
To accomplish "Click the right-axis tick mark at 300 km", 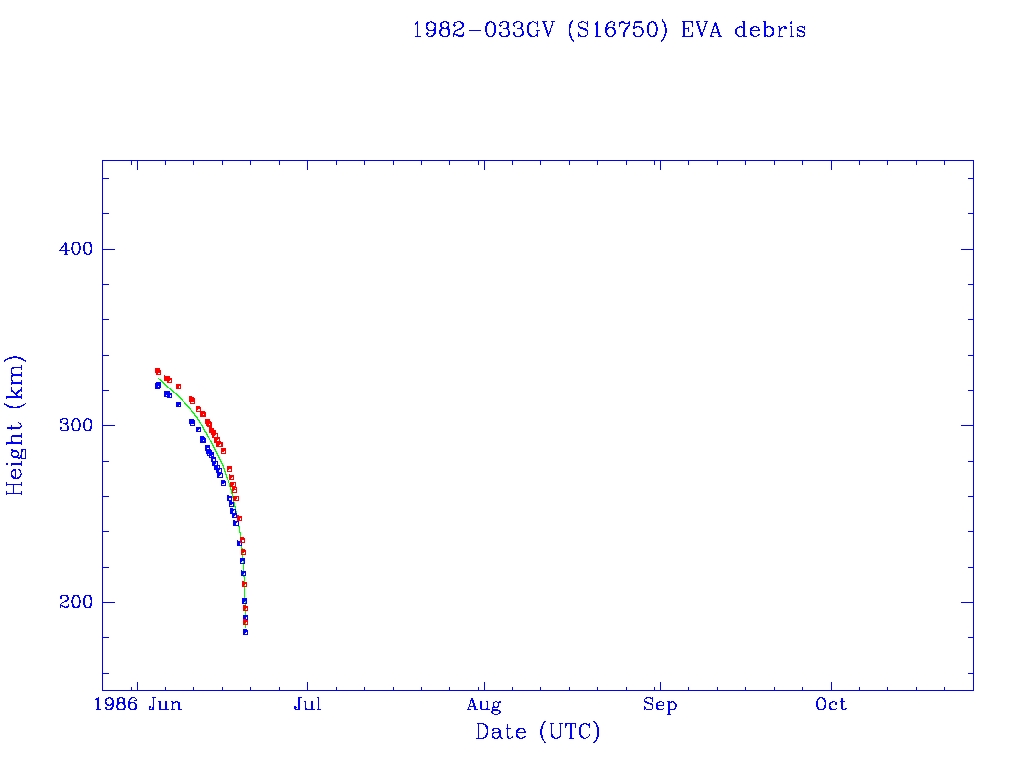I will click(x=967, y=425).
